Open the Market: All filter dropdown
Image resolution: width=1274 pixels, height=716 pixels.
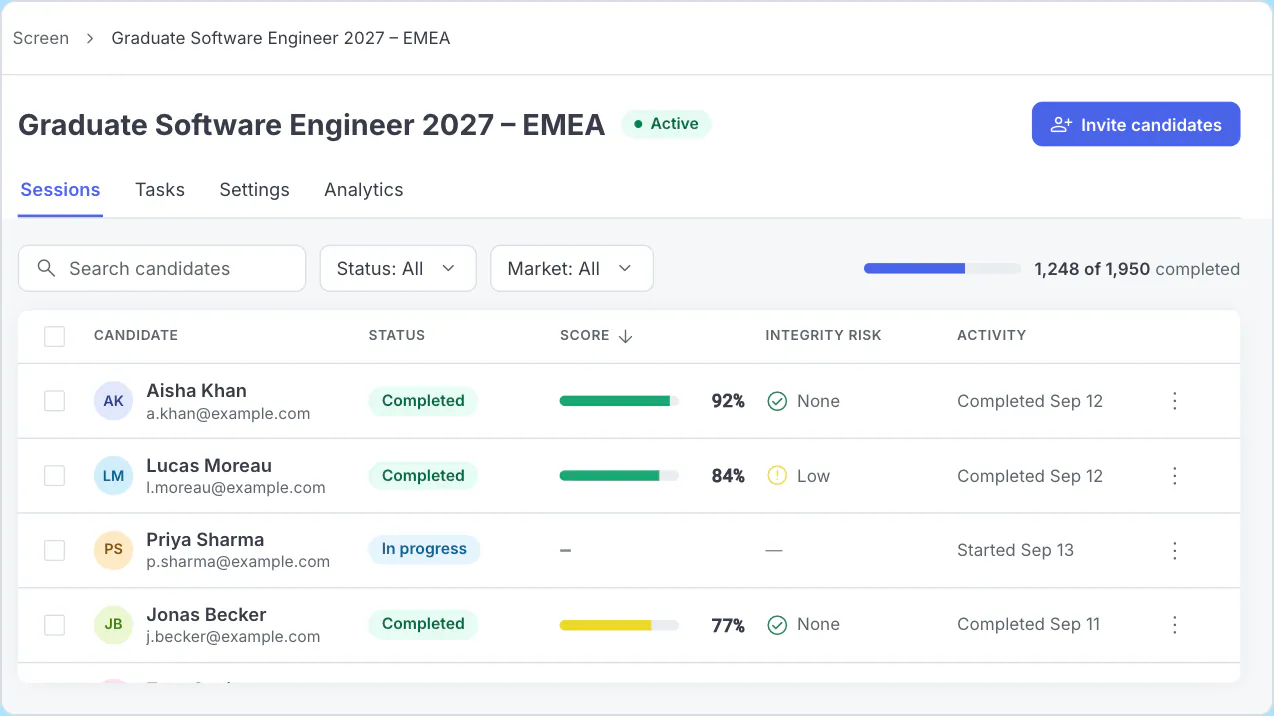click(572, 269)
